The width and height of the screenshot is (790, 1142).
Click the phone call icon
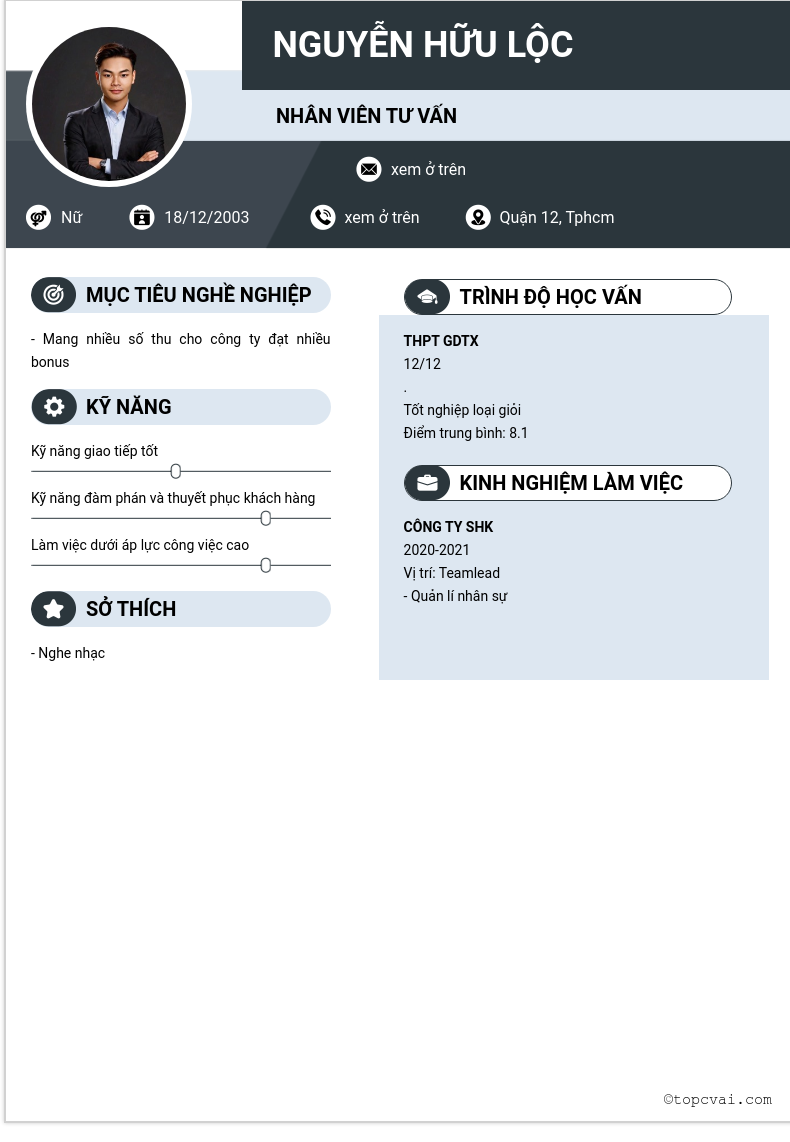323,217
